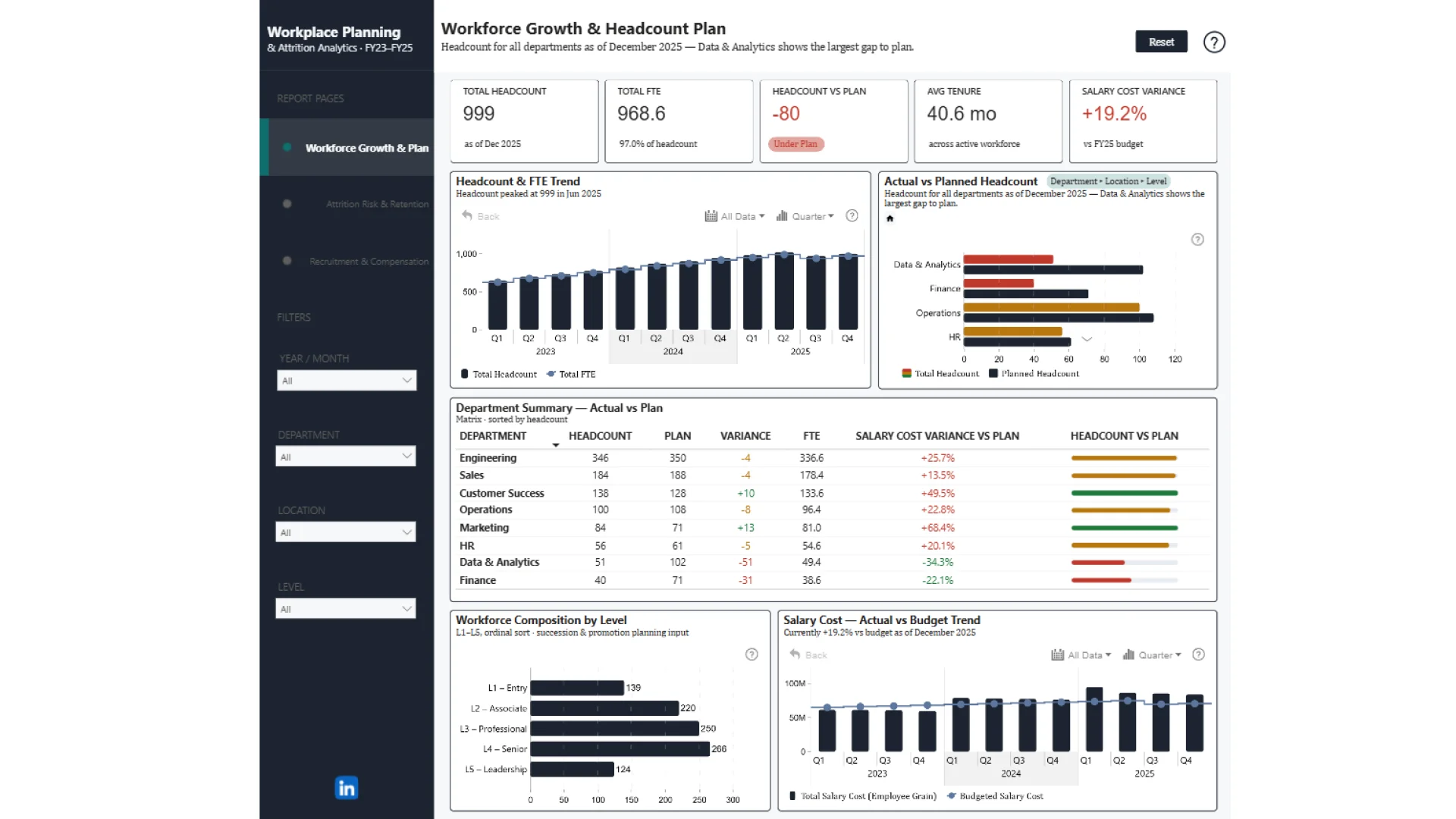Click the Engineering headcount vs plan progress bar
This screenshot has height=819, width=1456.
pyautogui.click(x=1124, y=458)
